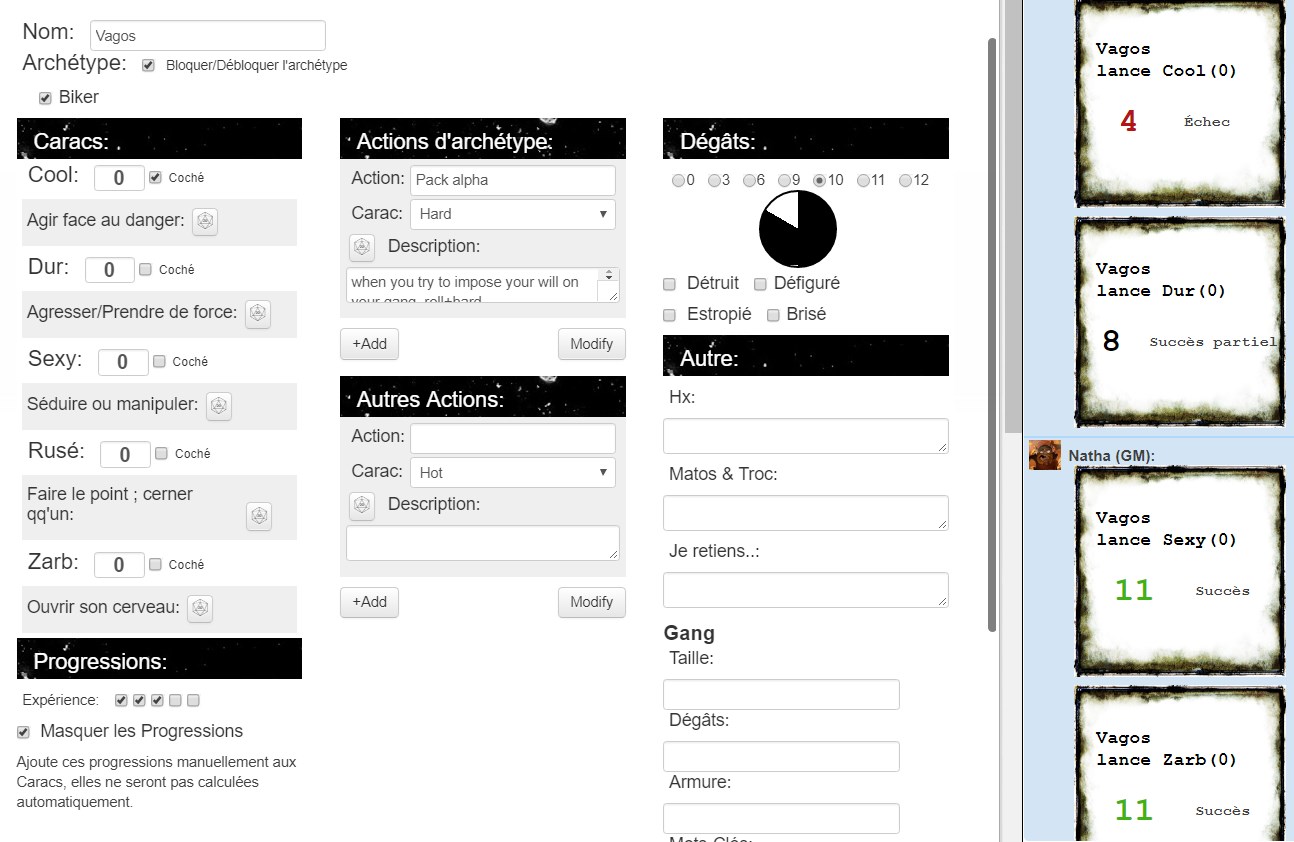The width and height of the screenshot is (1294, 842).
Task: Uncheck the Biker archetype checkbox
Action: tap(45, 98)
